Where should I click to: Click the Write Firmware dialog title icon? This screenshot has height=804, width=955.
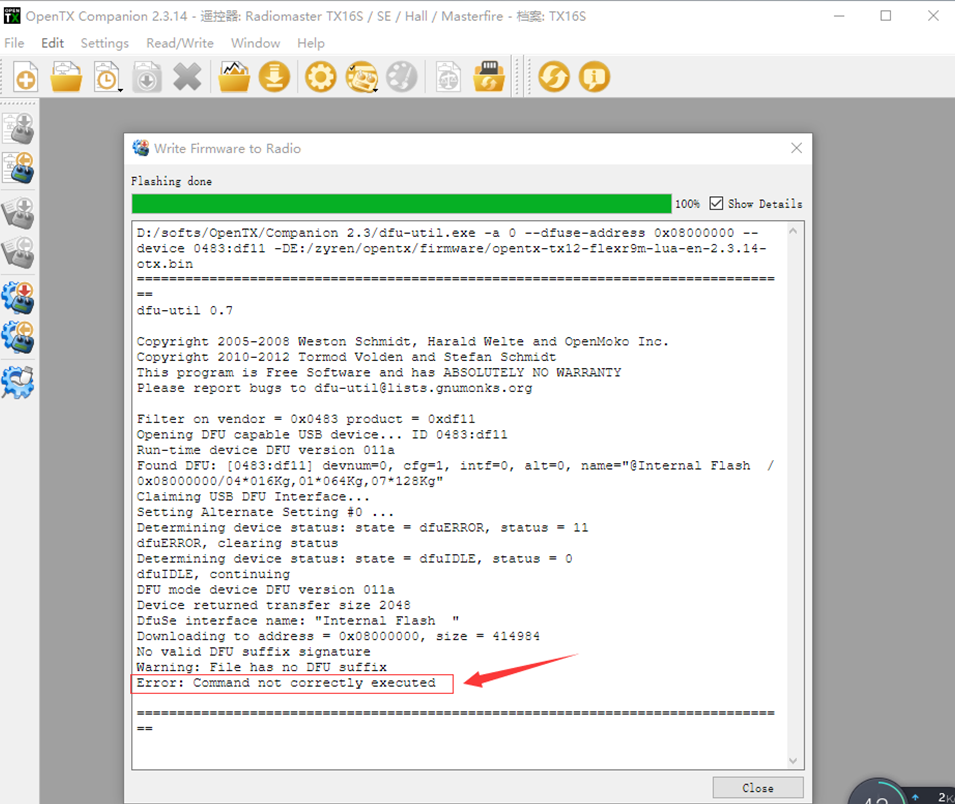click(141, 148)
